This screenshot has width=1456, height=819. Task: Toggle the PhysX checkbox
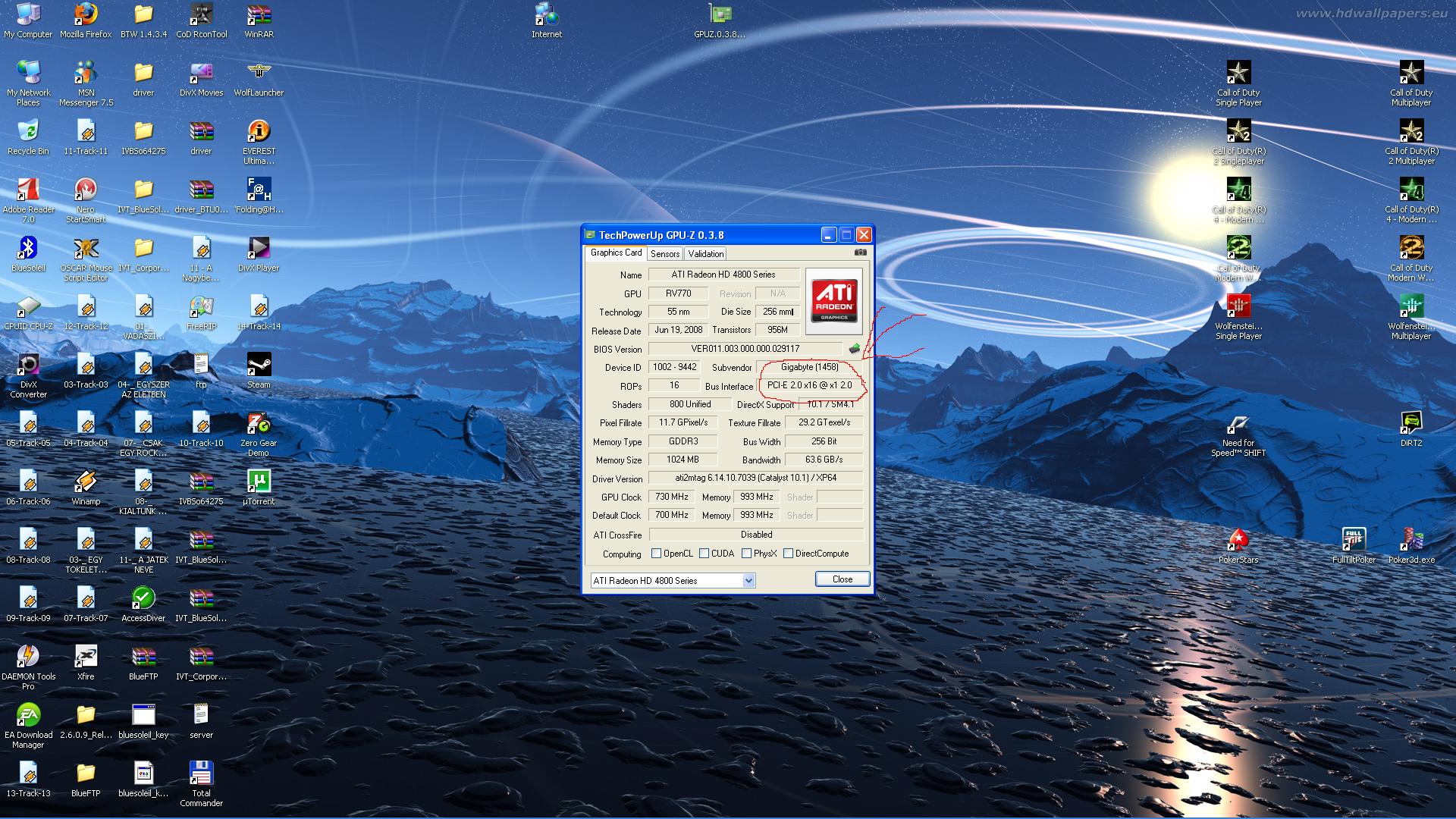tap(747, 554)
